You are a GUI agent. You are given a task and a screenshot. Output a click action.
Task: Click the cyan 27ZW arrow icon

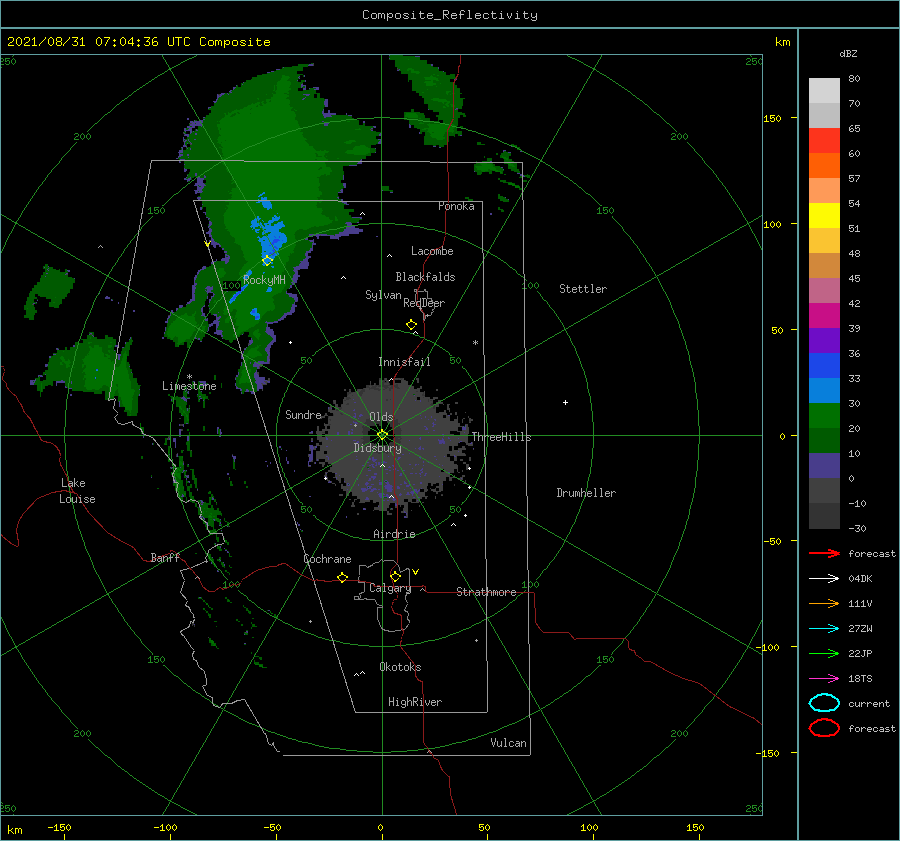click(824, 629)
